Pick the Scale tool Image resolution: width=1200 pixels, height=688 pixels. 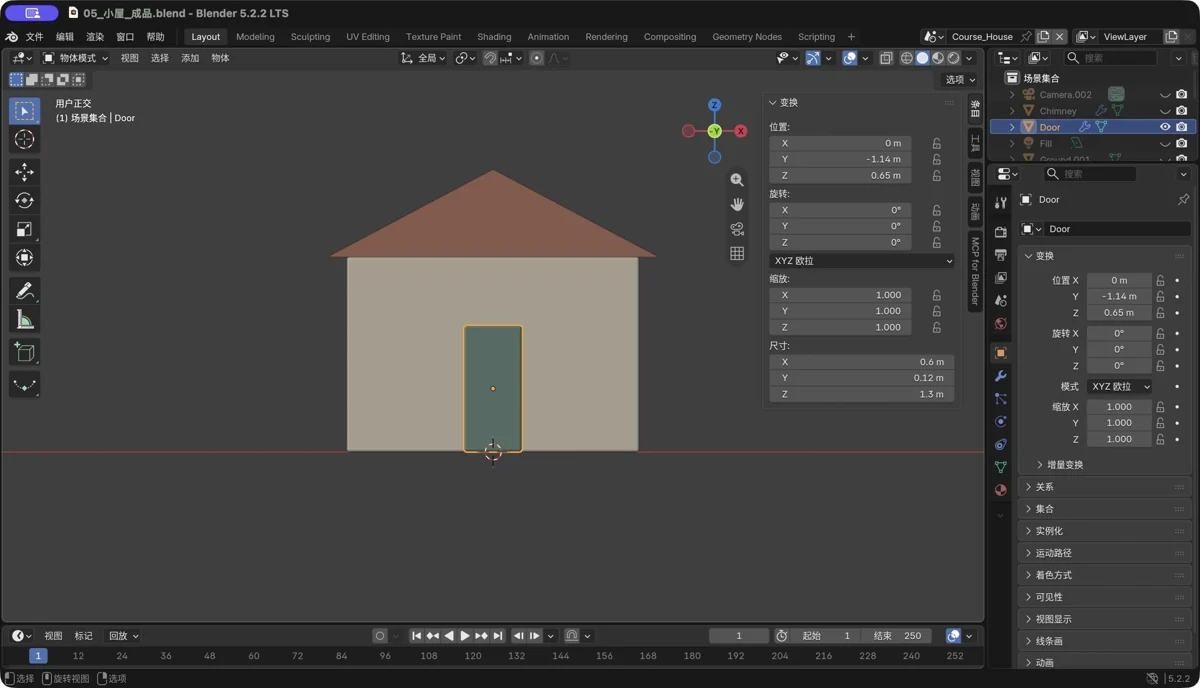tap(24, 229)
